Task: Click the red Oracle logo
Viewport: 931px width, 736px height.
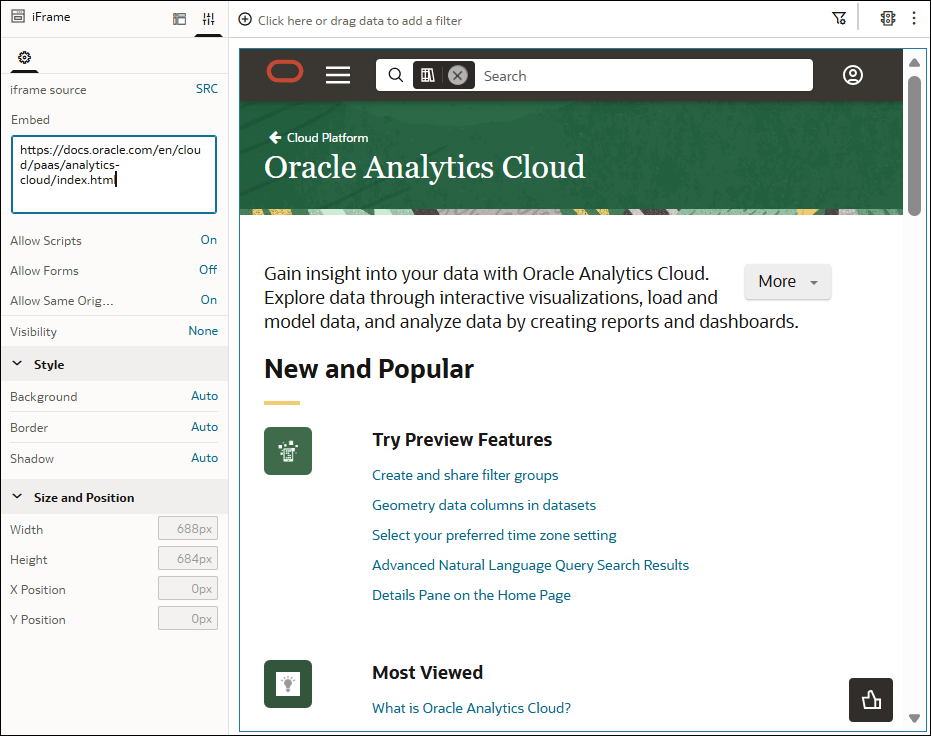Action: pyautogui.click(x=285, y=72)
